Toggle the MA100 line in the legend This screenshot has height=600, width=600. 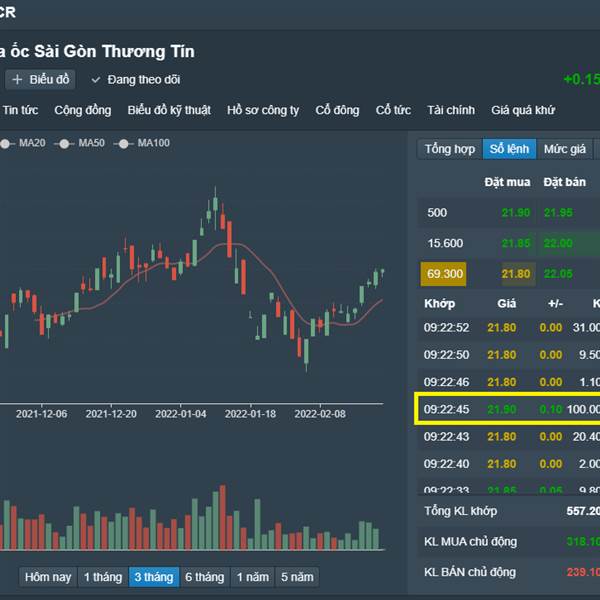tap(142, 143)
